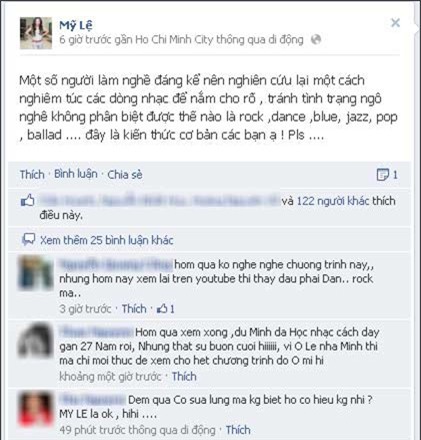Open Mỹ Lệ profile picture

(x=36, y=33)
